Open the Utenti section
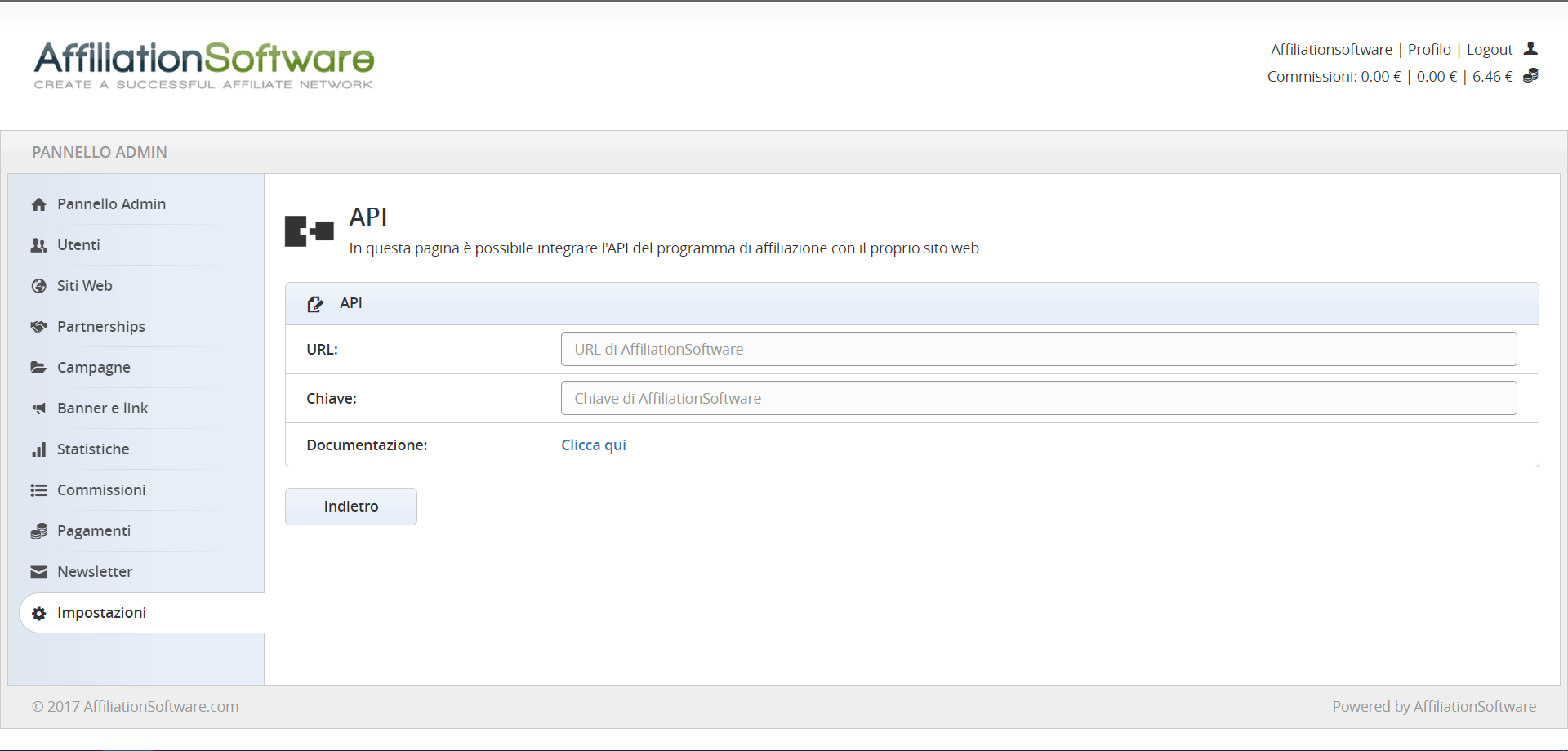This screenshot has height=751, width=1568. 78,245
